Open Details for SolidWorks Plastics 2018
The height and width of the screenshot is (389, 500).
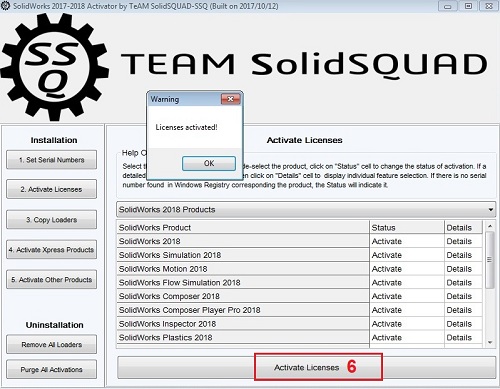click(463, 337)
